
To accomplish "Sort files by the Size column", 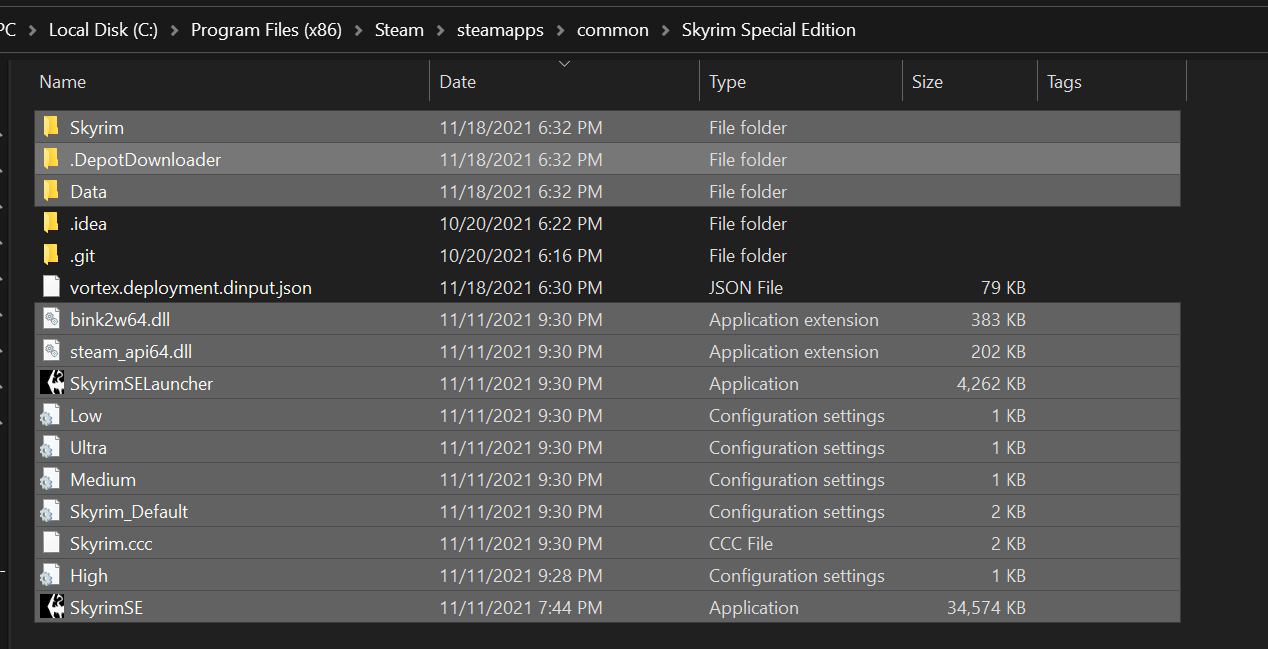I will pos(970,82).
